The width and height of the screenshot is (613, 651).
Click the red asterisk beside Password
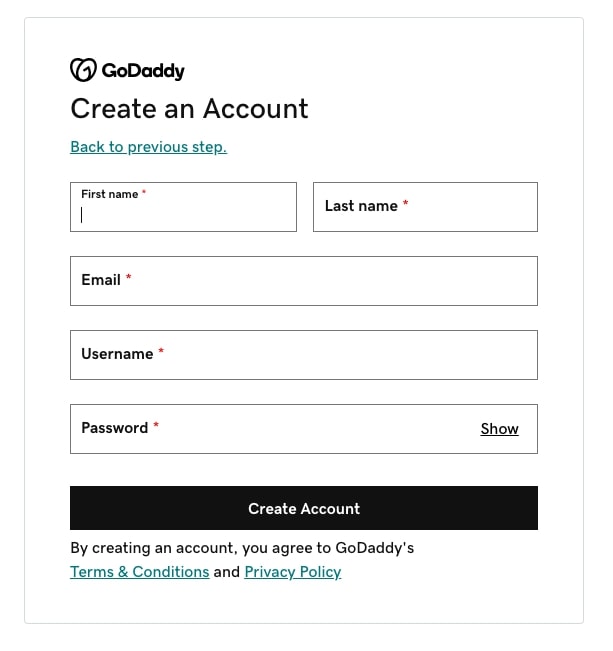point(156,425)
